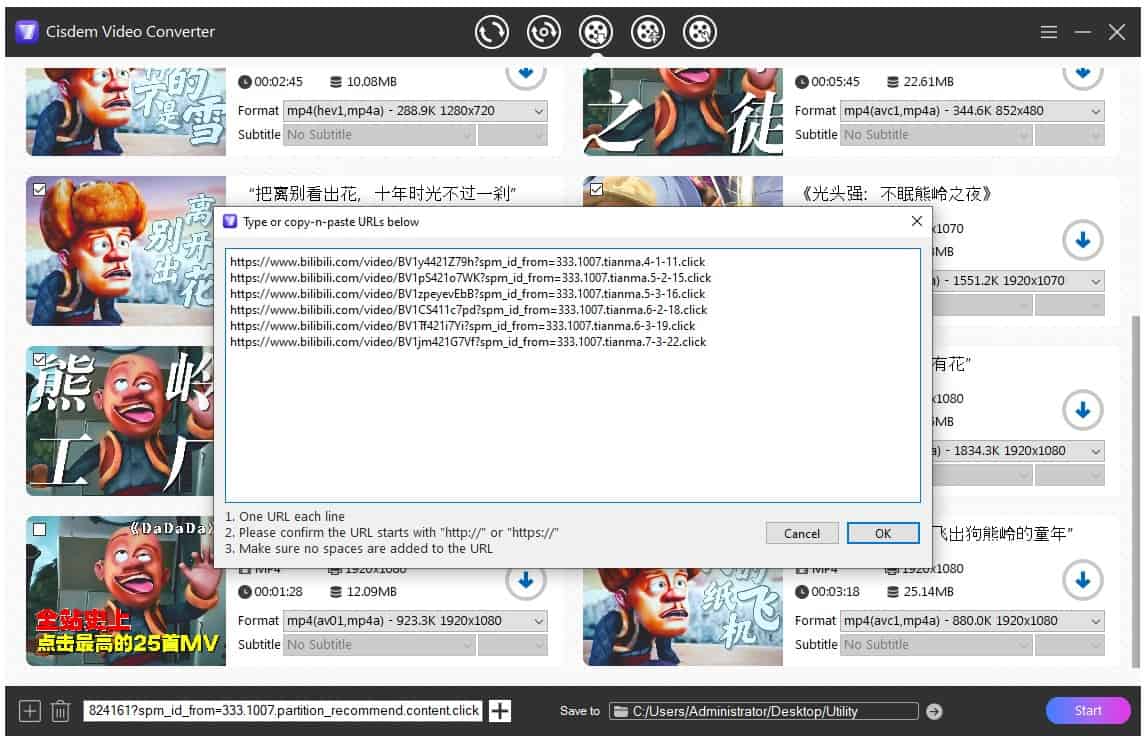
Task: Open the hamburger menu in title bar
Action: pyautogui.click(x=1048, y=32)
